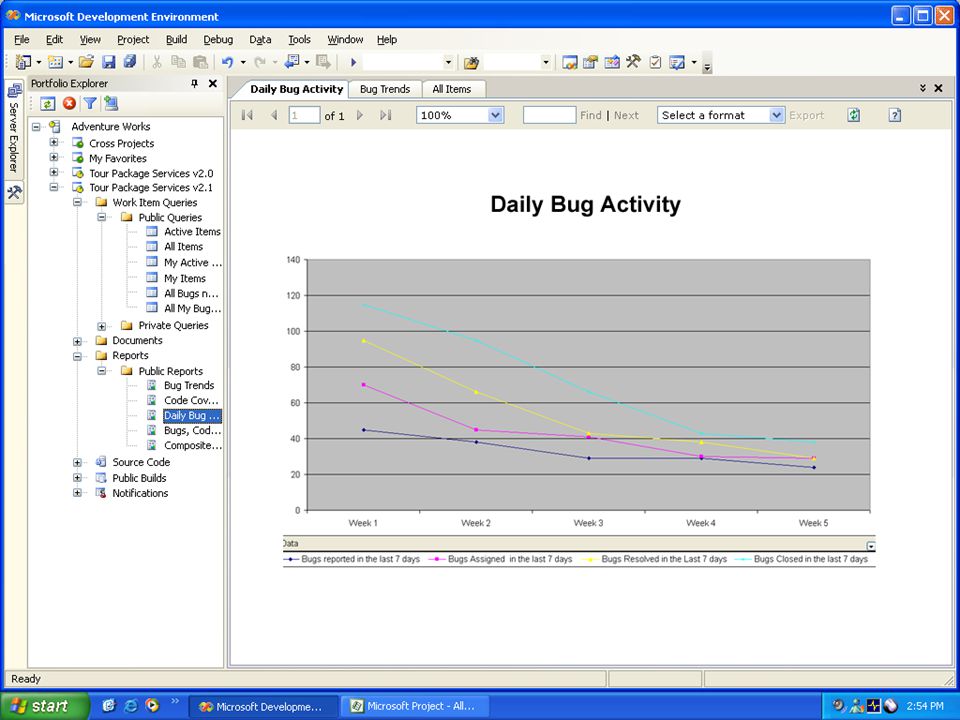
Task: Click the New Project toolbar icon
Action: click(23, 62)
